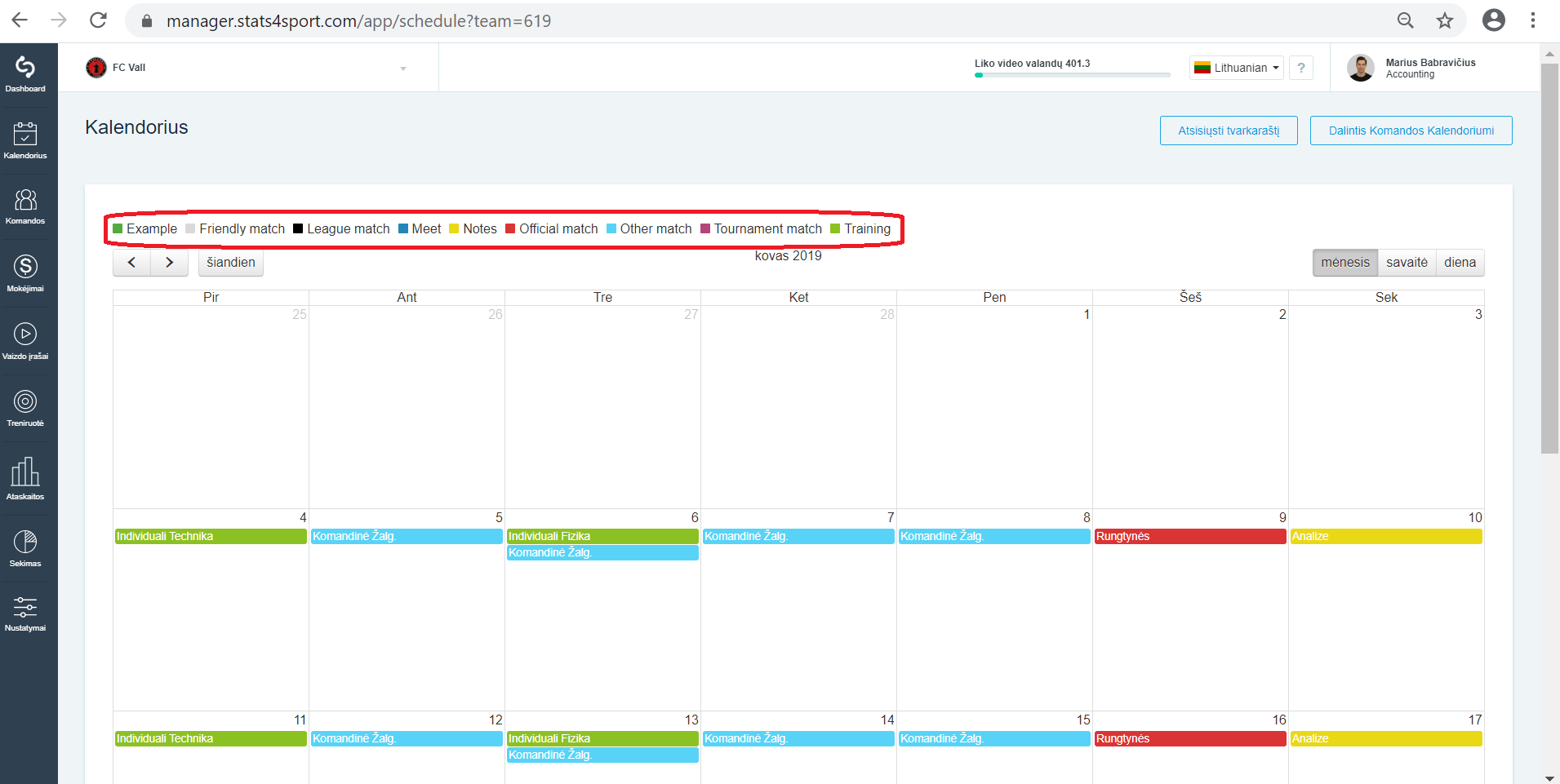Click Dalintis Komandos Kalendoriumi button
1560x784 pixels.
[x=1411, y=131]
